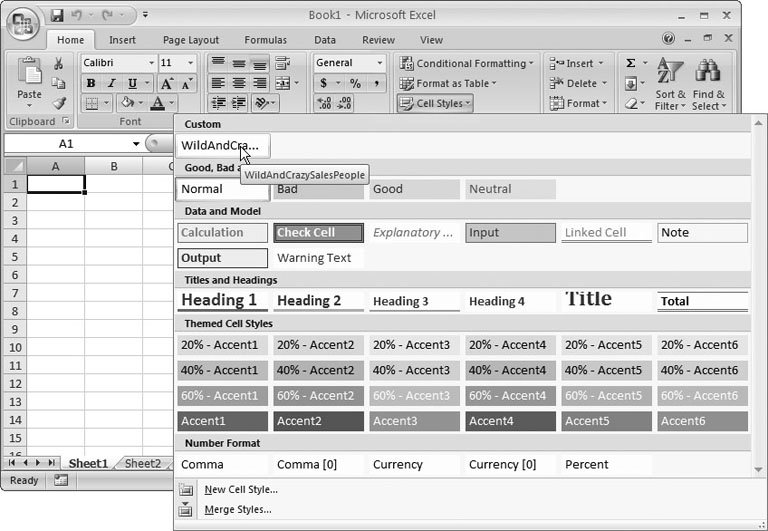The height and width of the screenshot is (531, 768).
Task: Click the Grow Font icon
Action: [167, 83]
